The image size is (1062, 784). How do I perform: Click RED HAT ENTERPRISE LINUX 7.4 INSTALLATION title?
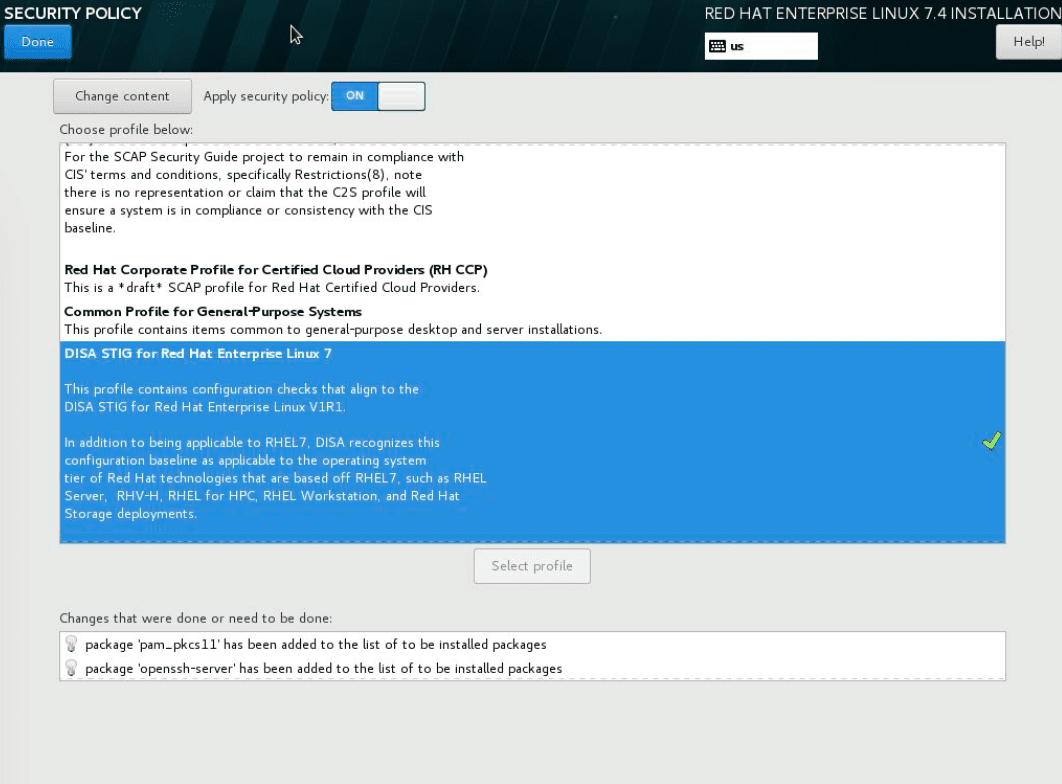click(883, 14)
